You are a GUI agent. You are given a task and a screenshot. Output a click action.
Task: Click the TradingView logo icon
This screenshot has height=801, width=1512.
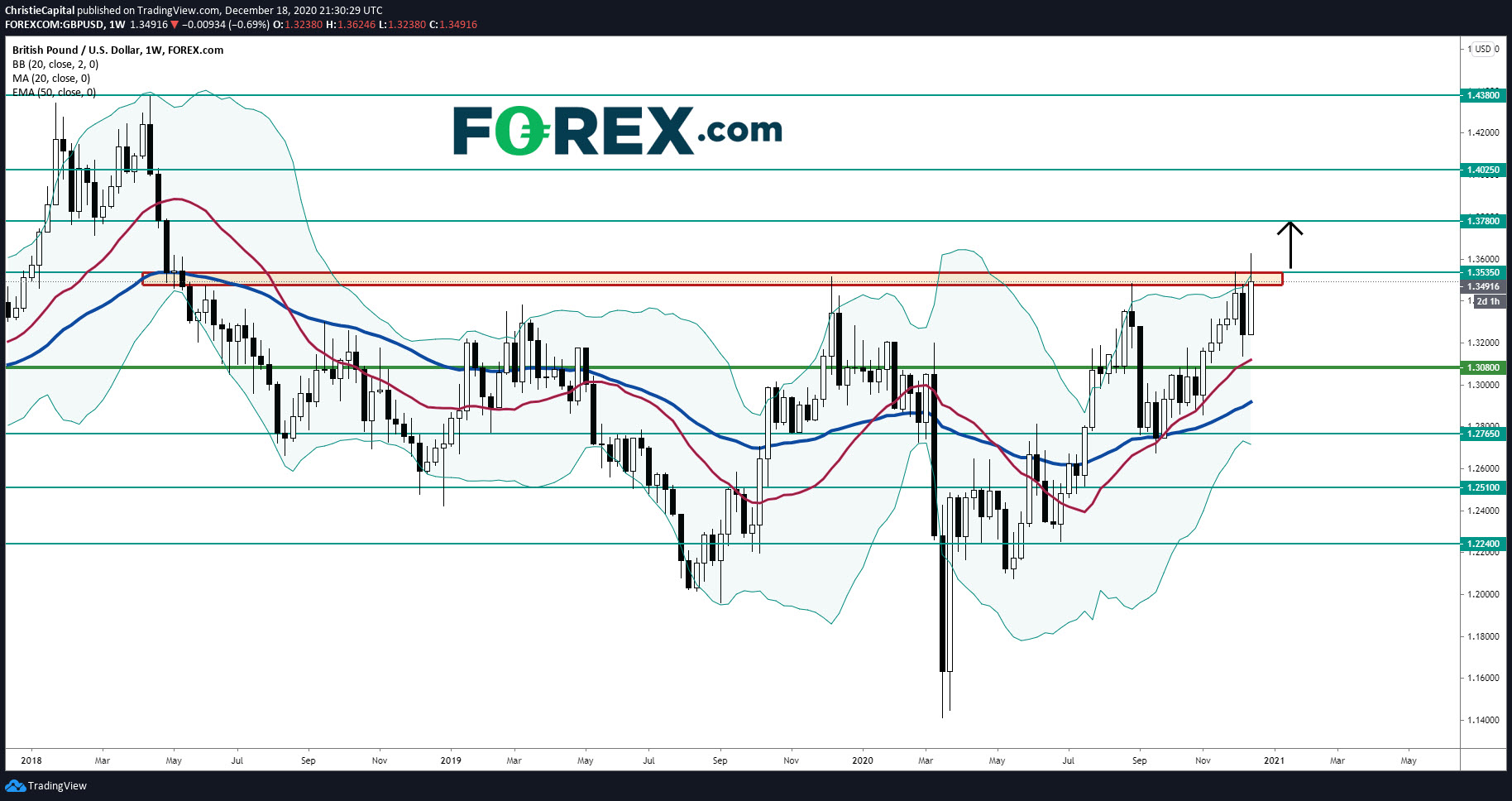coord(15,785)
